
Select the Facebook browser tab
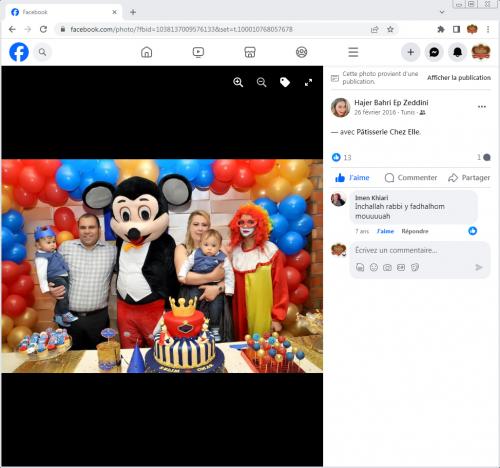click(63, 12)
